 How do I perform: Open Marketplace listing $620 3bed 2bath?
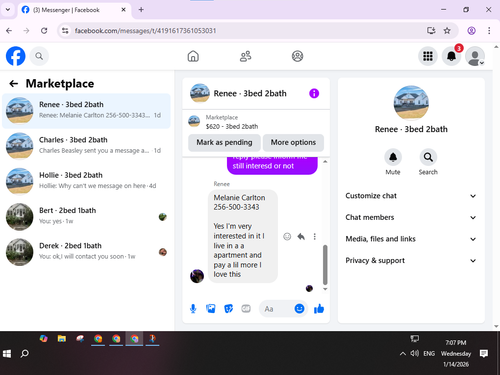click(256, 122)
